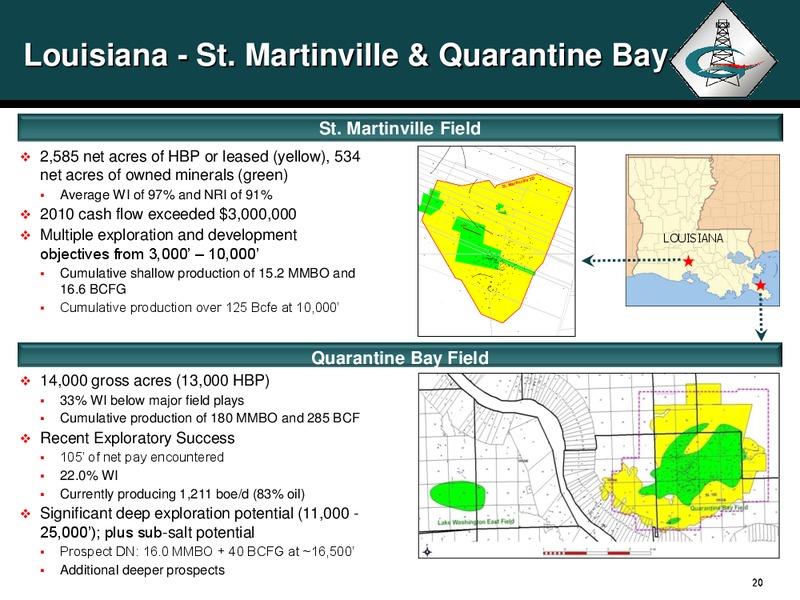Open the Quarantine Bay field map image
The image size is (800, 600).
(x=598, y=465)
